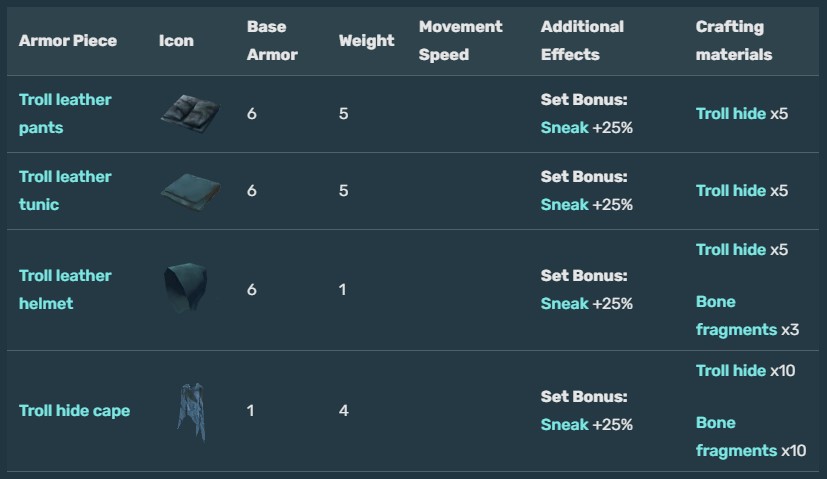Open the Troll hide cape link
The width and height of the screenshot is (827, 479).
point(74,410)
